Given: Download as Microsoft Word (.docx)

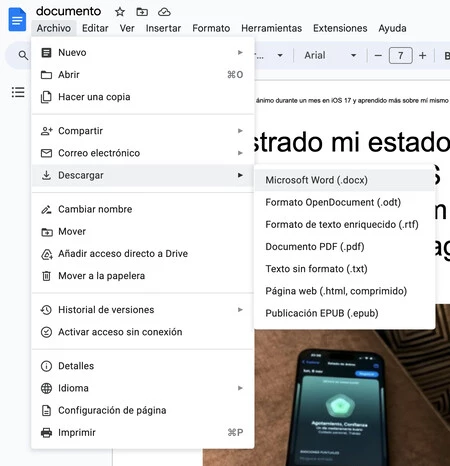Looking at the screenshot, I should pos(344,180).
